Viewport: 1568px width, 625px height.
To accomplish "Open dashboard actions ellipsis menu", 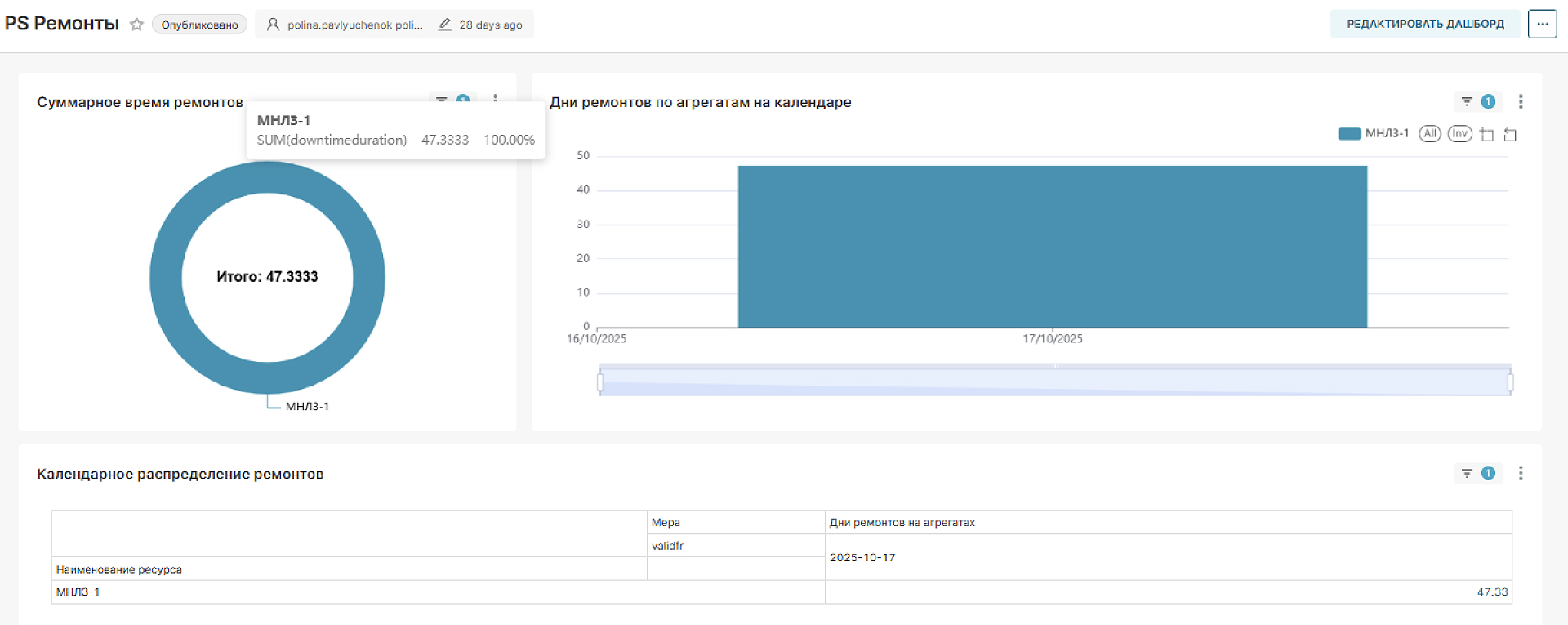I will (x=1542, y=24).
